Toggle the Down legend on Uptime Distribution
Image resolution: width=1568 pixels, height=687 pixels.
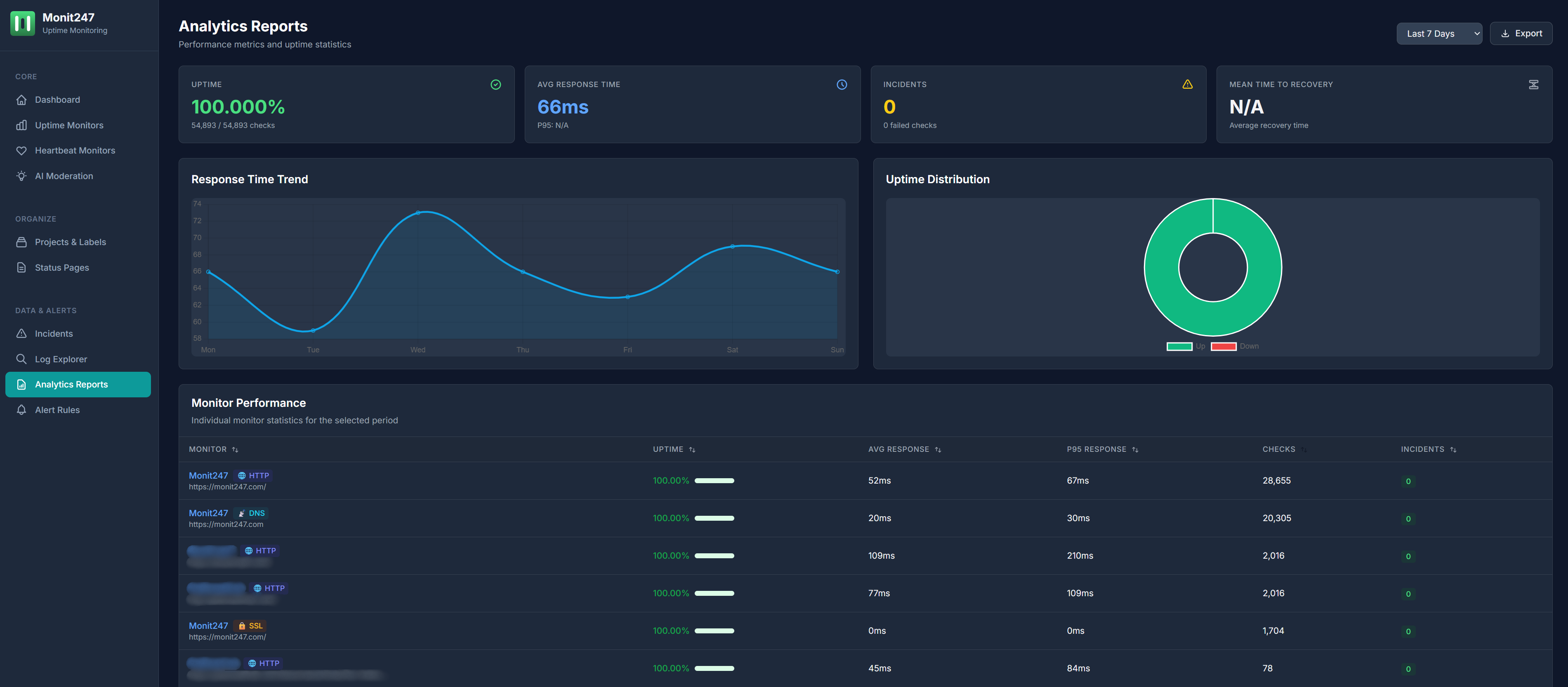click(x=1224, y=346)
